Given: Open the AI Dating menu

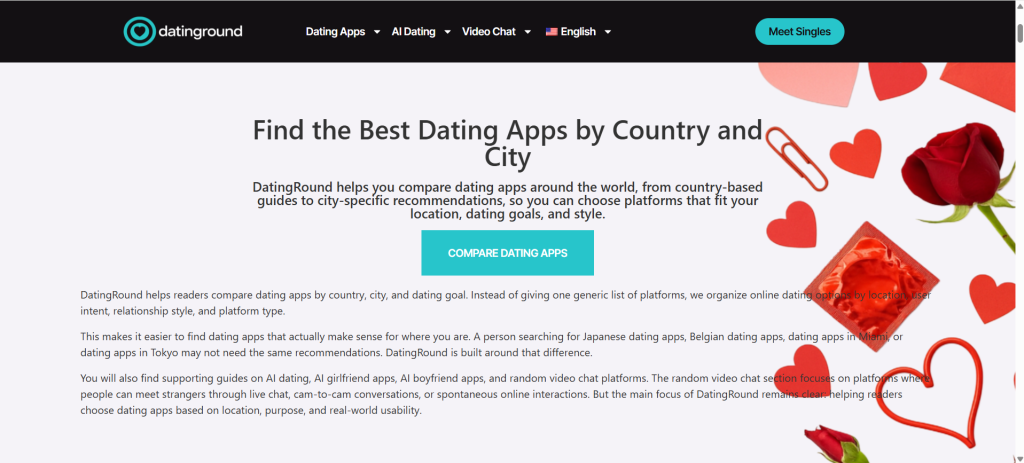Looking at the screenshot, I should pyautogui.click(x=413, y=31).
